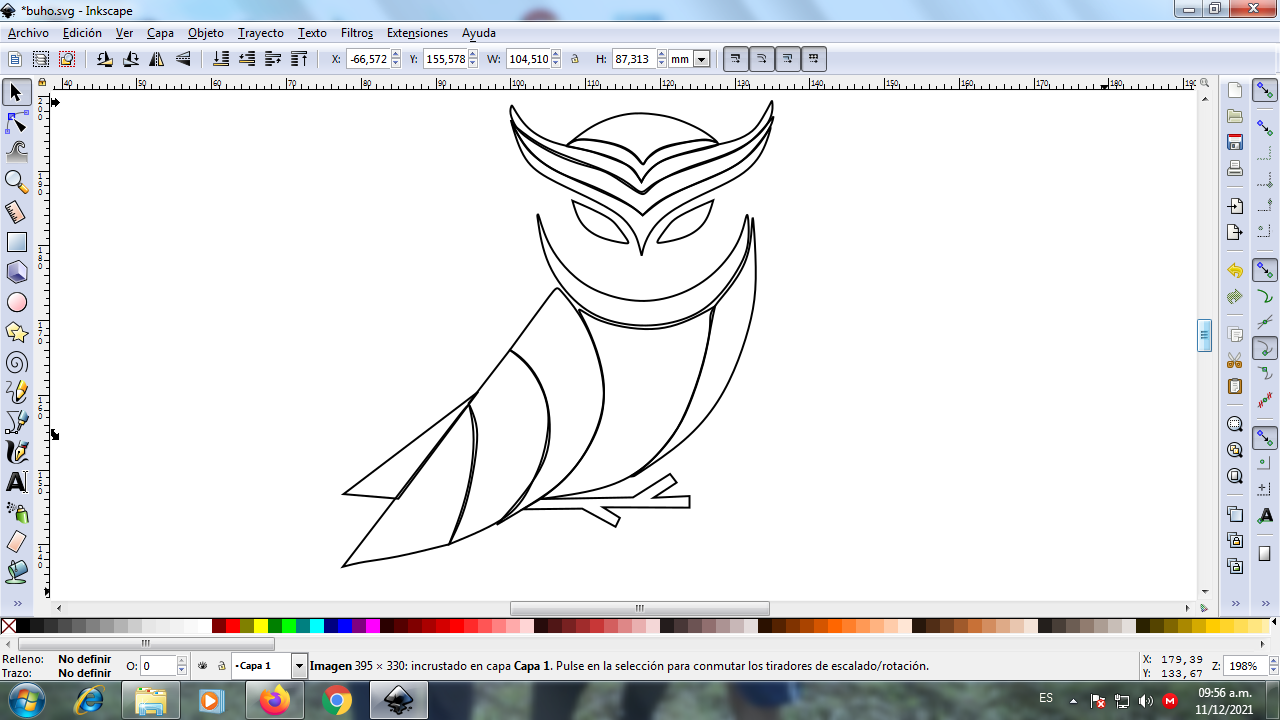Open the Edición menu
1280x720 pixels.
pyautogui.click(x=82, y=33)
